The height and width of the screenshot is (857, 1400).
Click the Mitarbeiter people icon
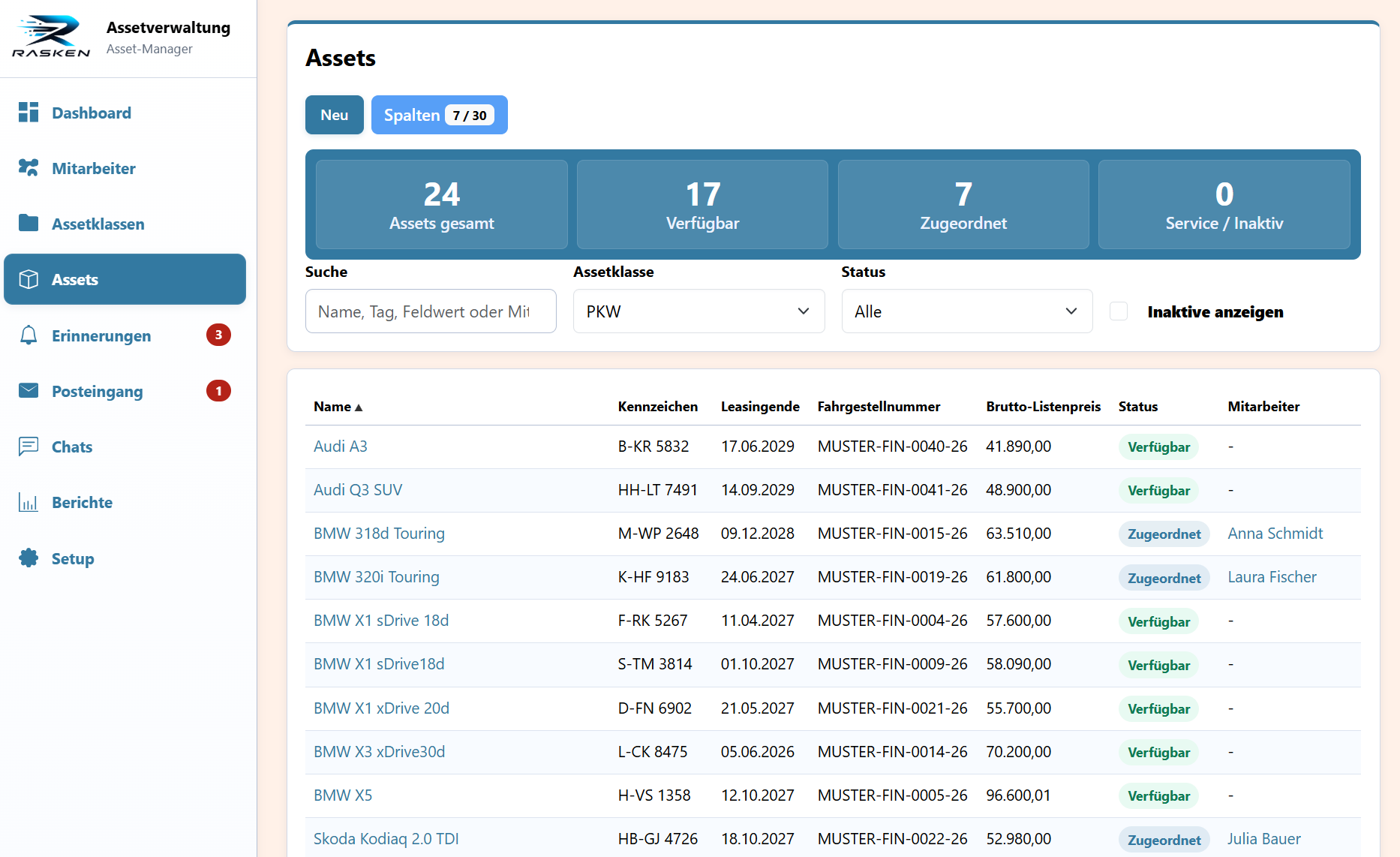[29, 168]
